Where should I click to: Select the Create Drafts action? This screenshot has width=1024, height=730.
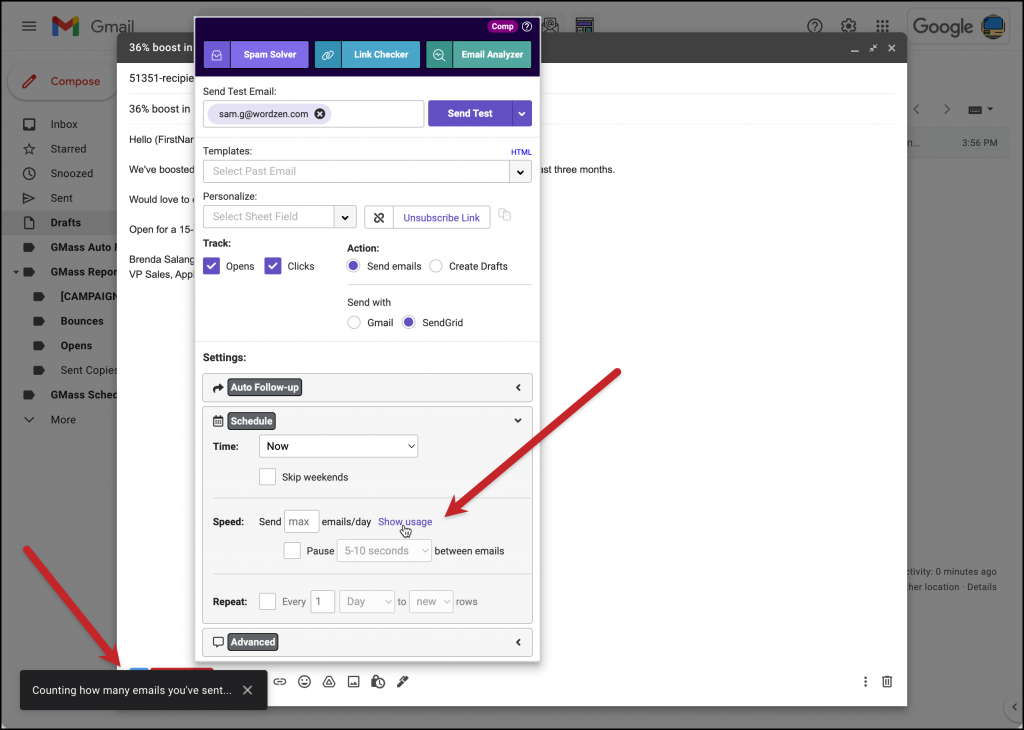pos(435,265)
